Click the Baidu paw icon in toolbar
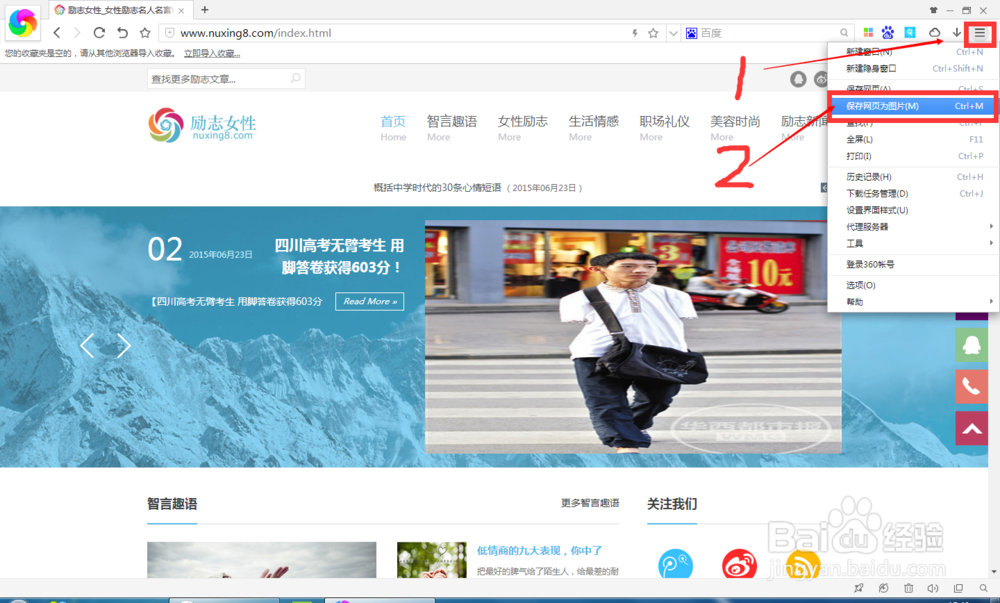The image size is (1000, 603). pos(888,32)
